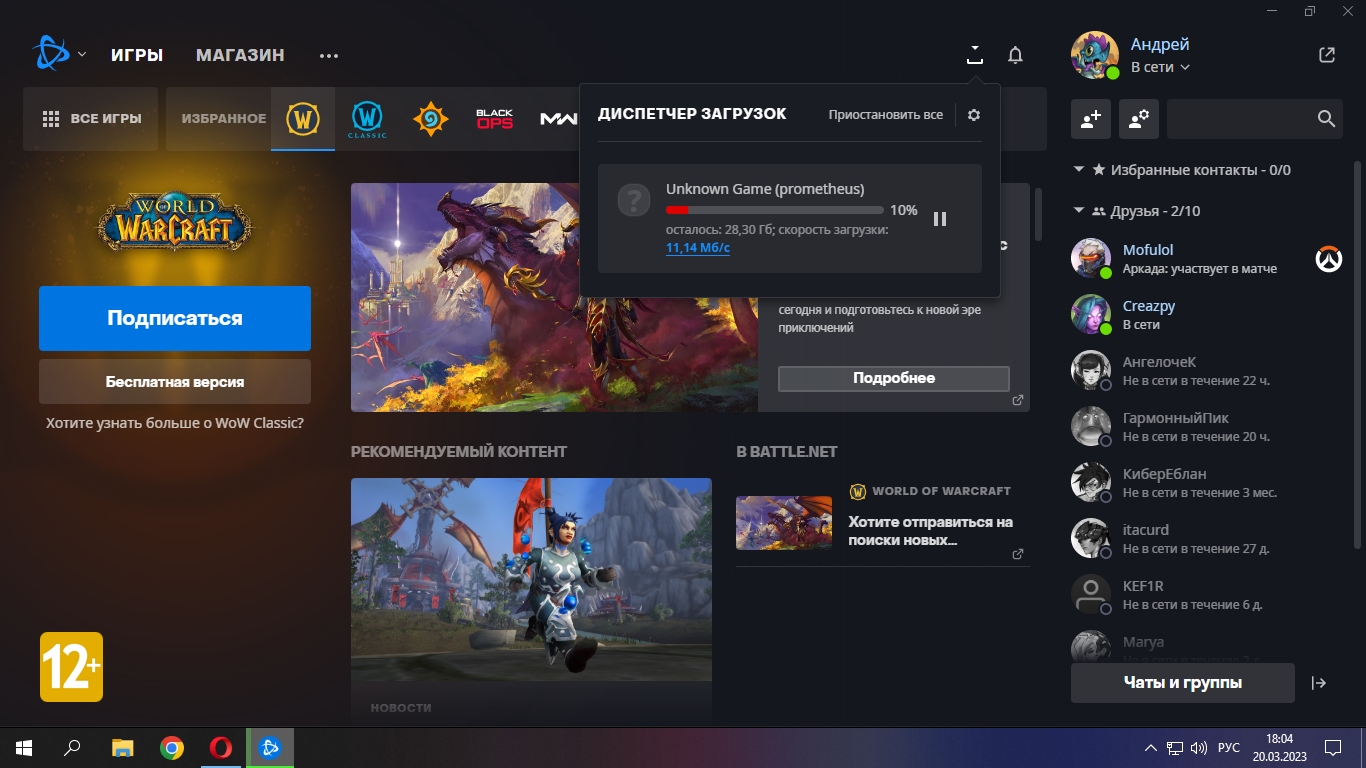Click the download speed 11,14 Мб/с link
Image resolution: width=1366 pixels, height=768 pixels.
pos(698,248)
